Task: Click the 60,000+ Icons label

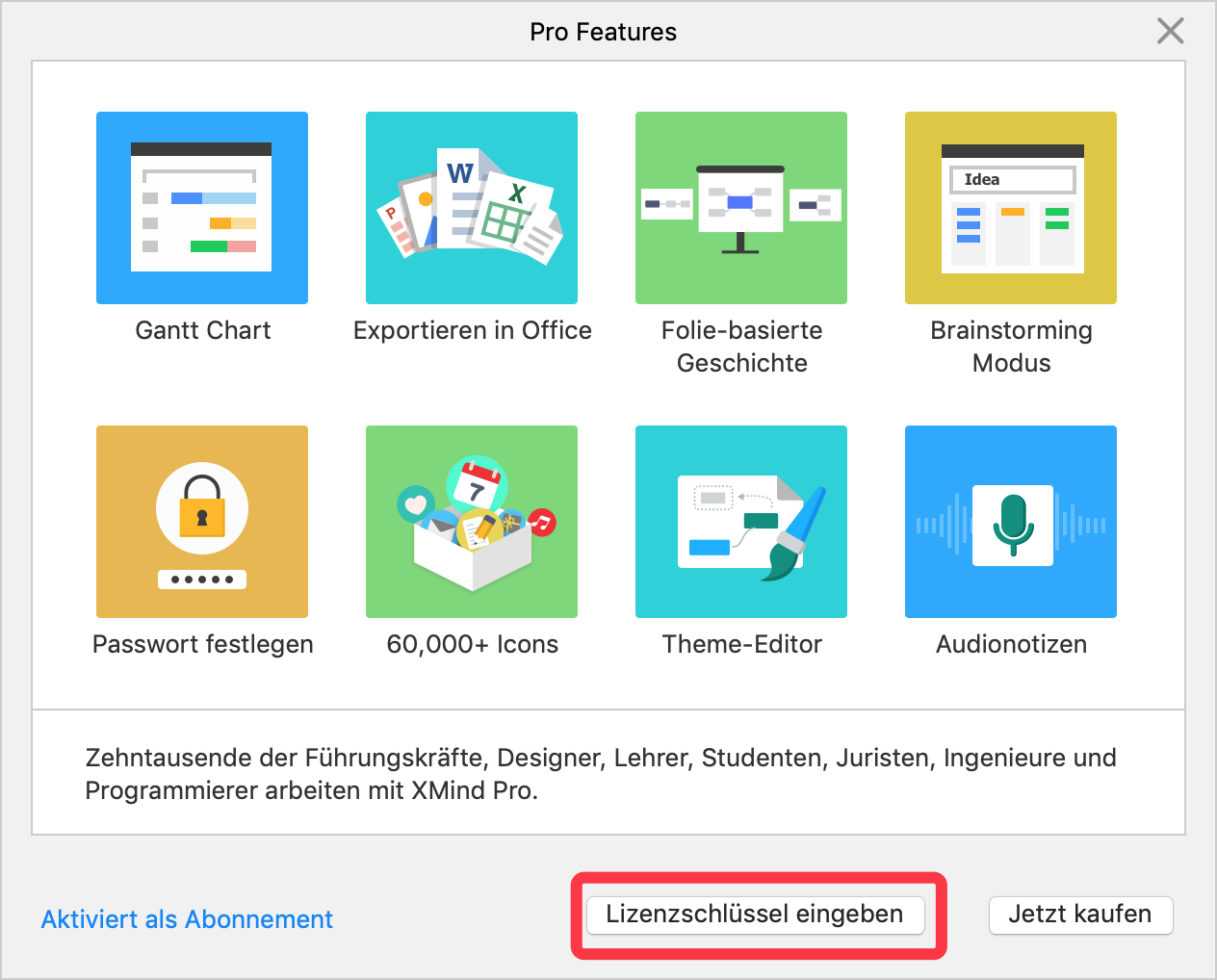Action: (x=473, y=644)
